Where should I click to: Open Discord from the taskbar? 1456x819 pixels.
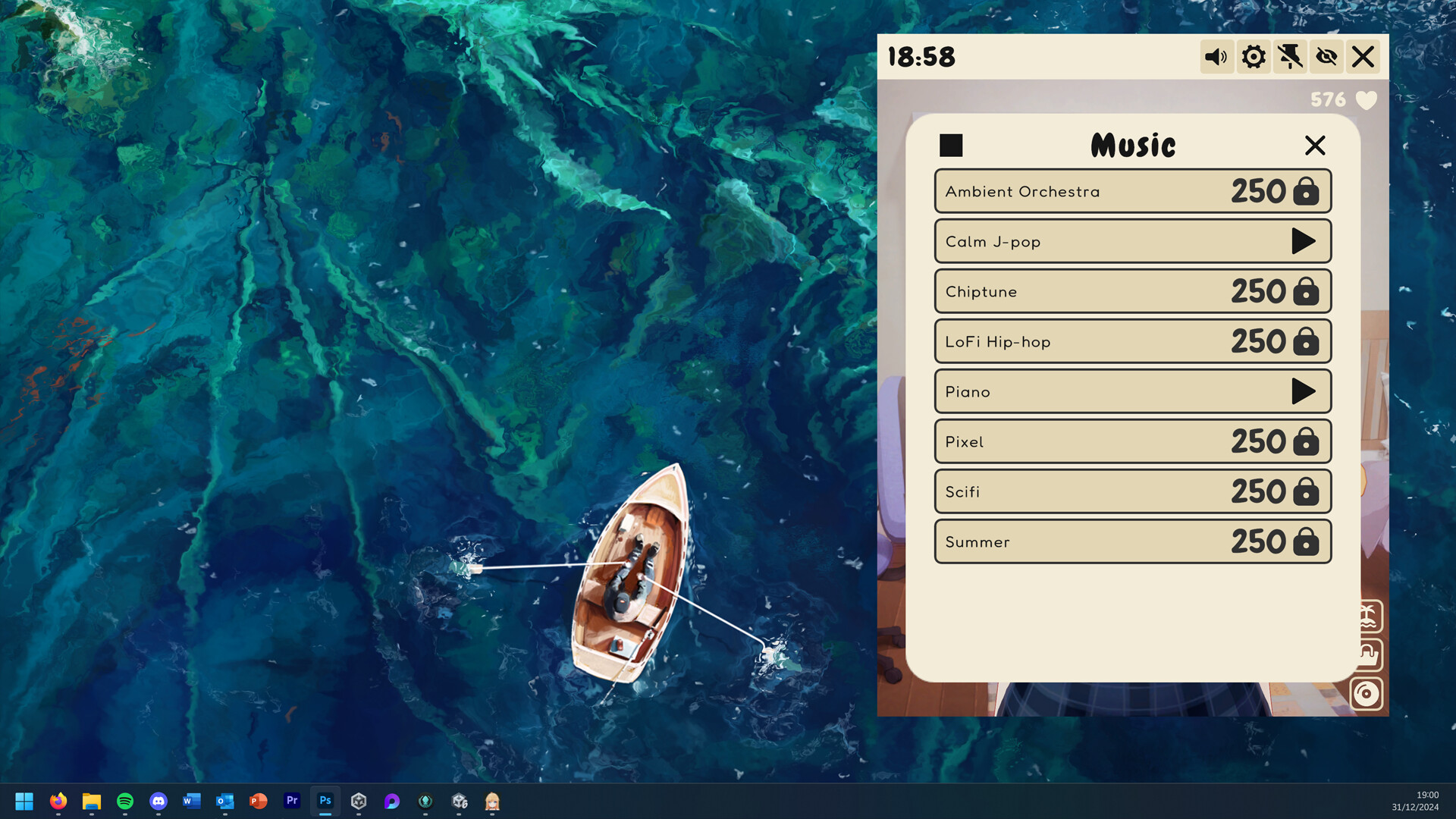(158, 801)
